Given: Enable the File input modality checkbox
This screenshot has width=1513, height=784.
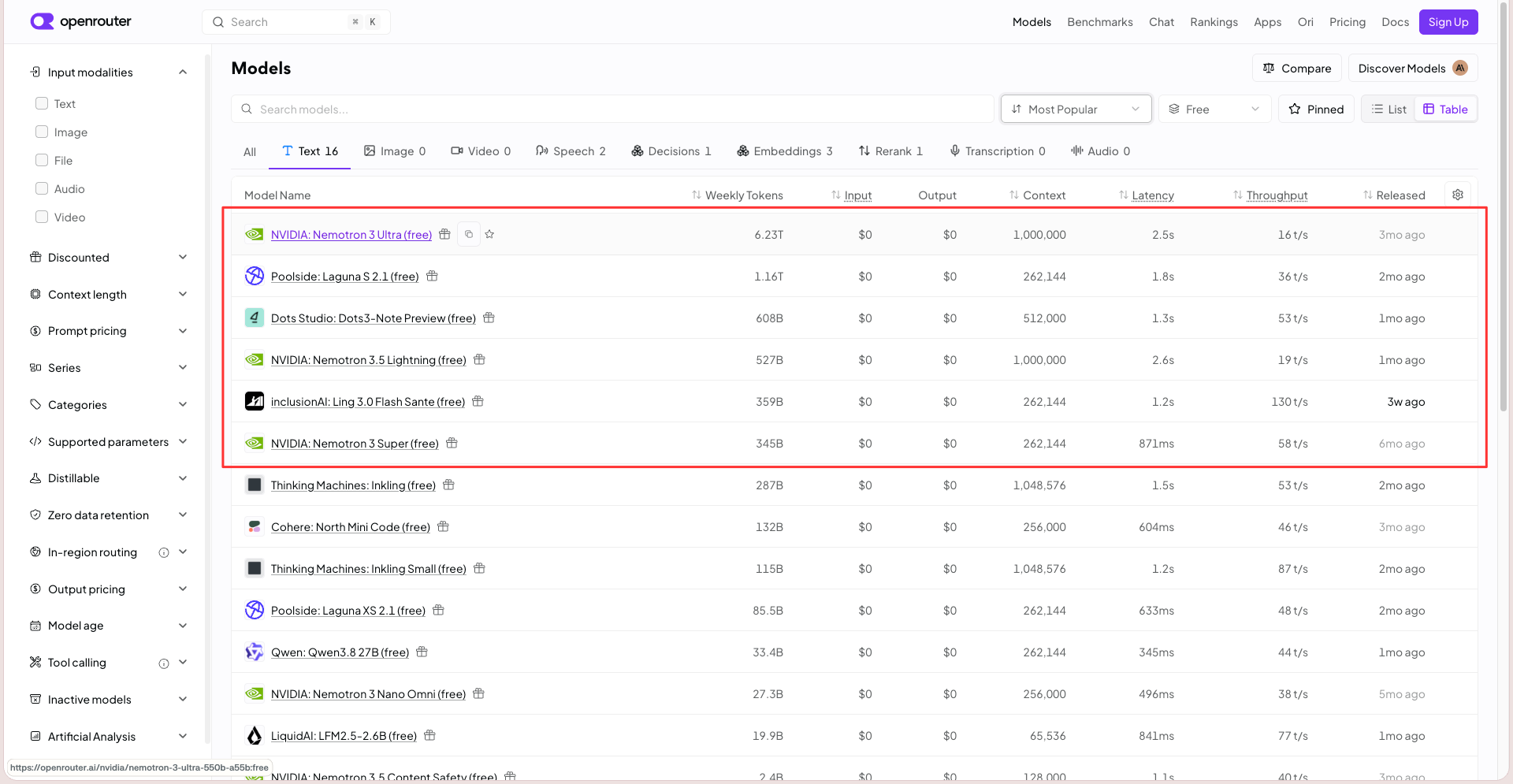Looking at the screenshot, I should 42,160.
